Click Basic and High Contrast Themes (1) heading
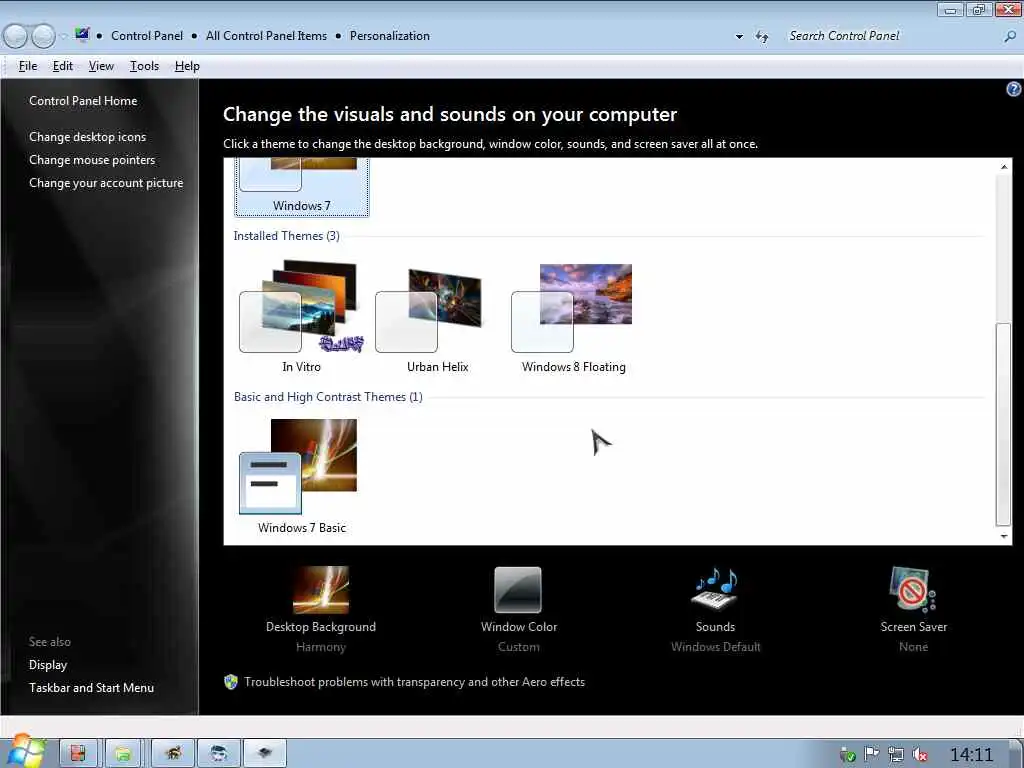 click(x=328, y=396)
